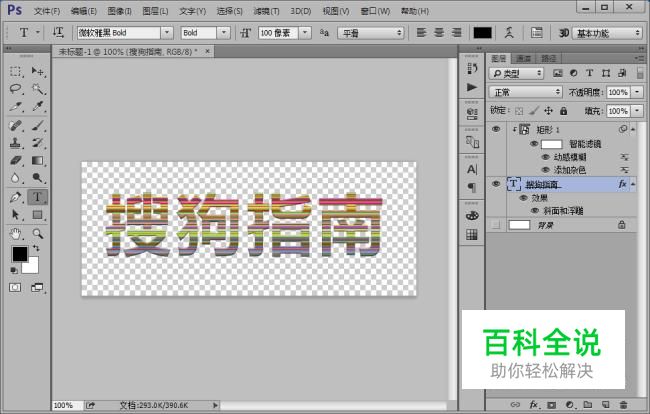Image resolution: width=650 pixels, height=414 pixels.
Task: Select the Blur tool
Action: coord(16,178)
